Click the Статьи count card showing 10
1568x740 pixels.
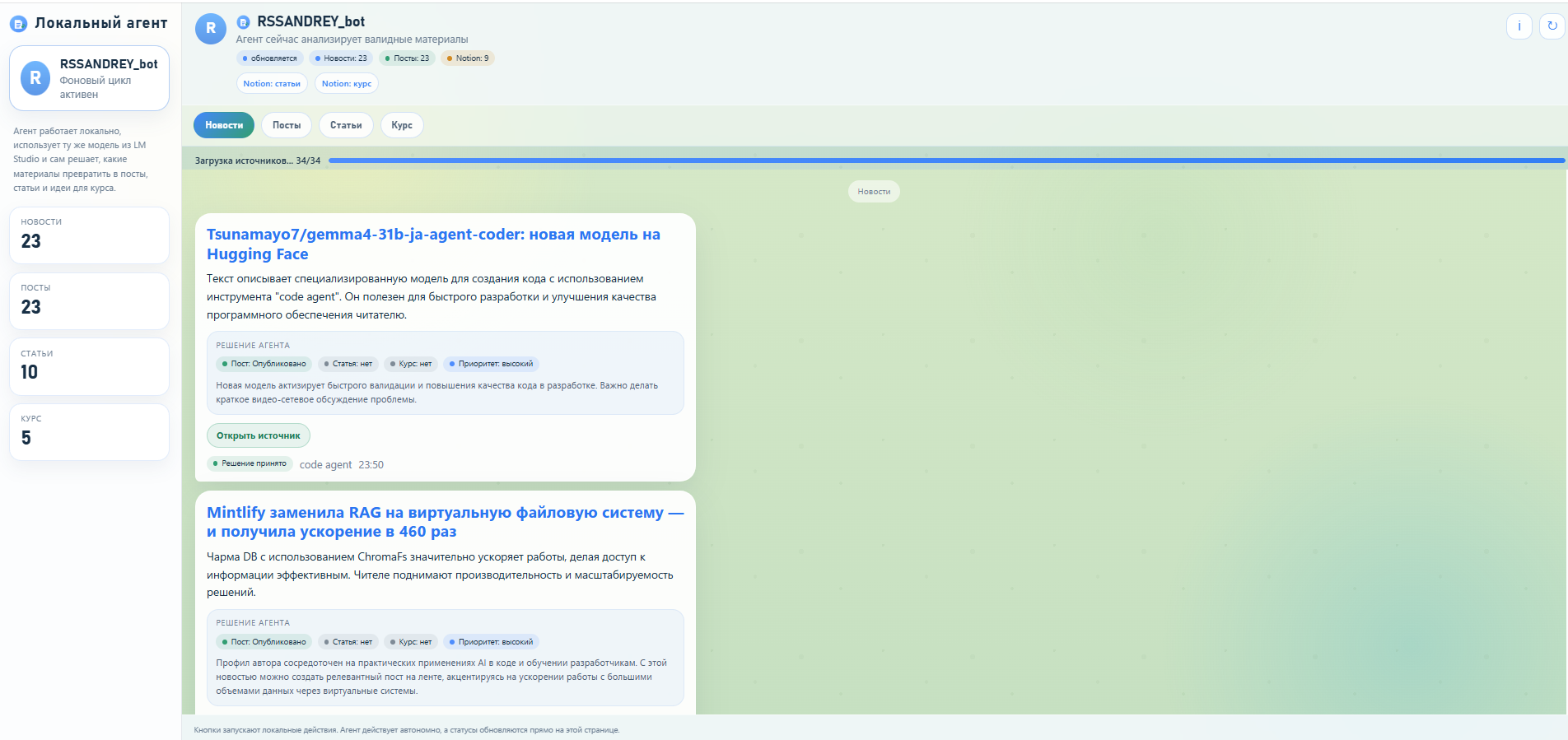tap(89, 366)
